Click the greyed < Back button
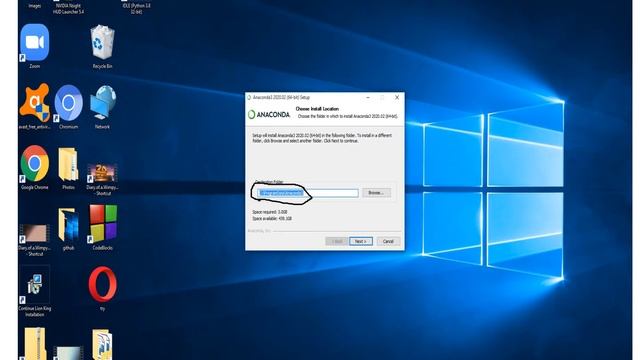The width and height of the screenshot is (640, 360). (x=336, y=241)
